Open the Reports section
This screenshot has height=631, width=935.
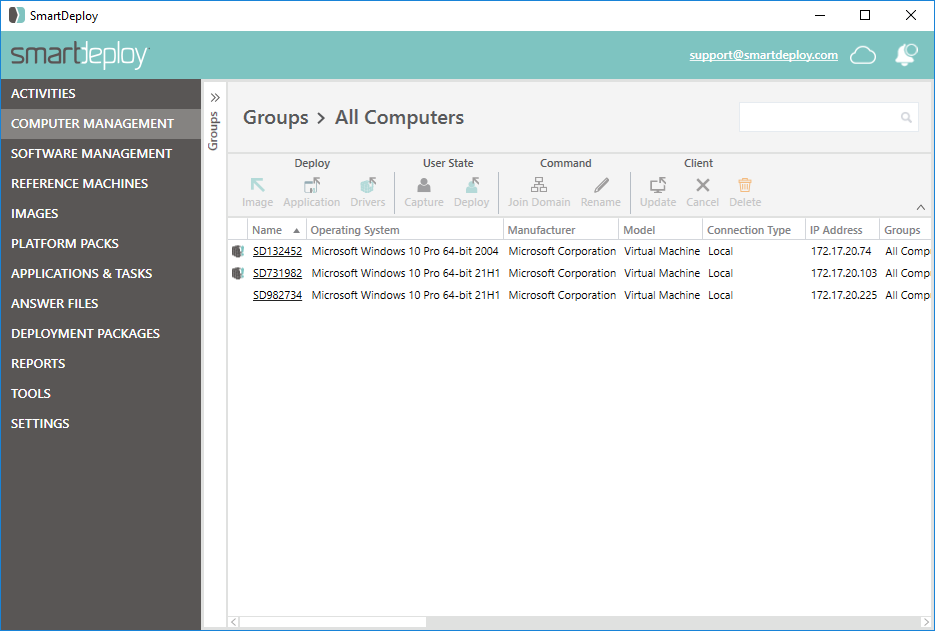[101, 363]
